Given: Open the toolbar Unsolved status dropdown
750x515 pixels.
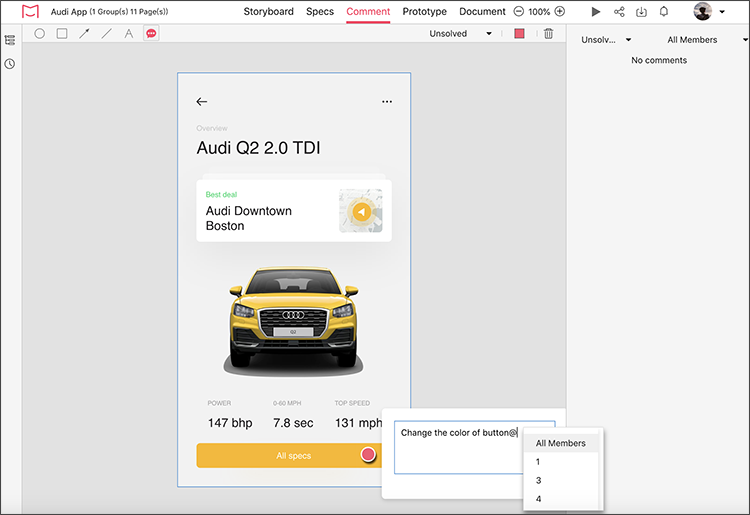Looking at the screenshot, I should tap(460, 33).
